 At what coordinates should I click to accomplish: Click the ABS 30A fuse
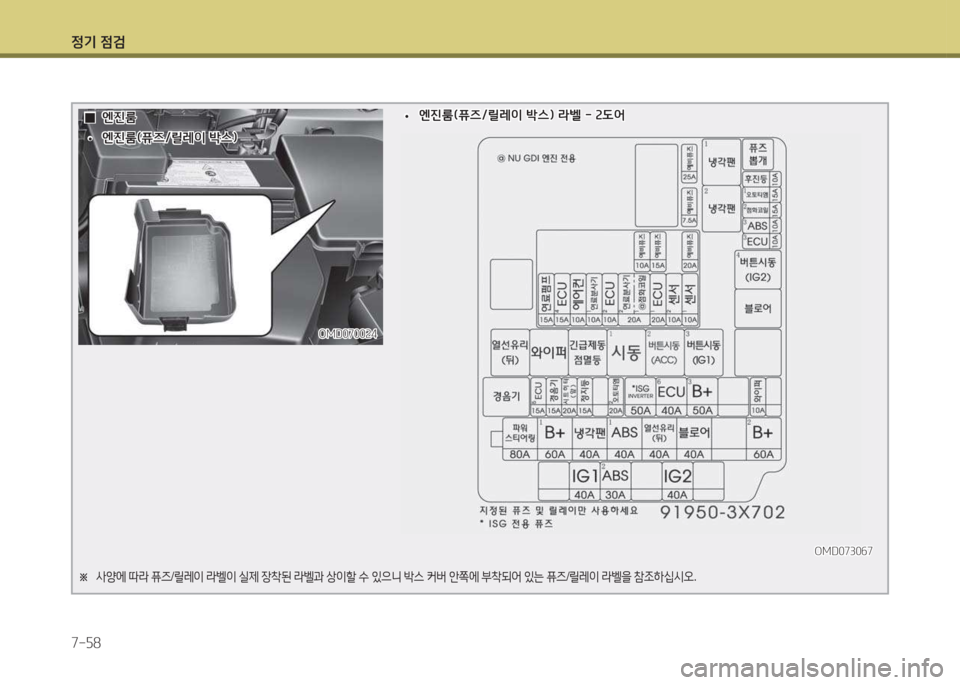[x=615, y=482]
